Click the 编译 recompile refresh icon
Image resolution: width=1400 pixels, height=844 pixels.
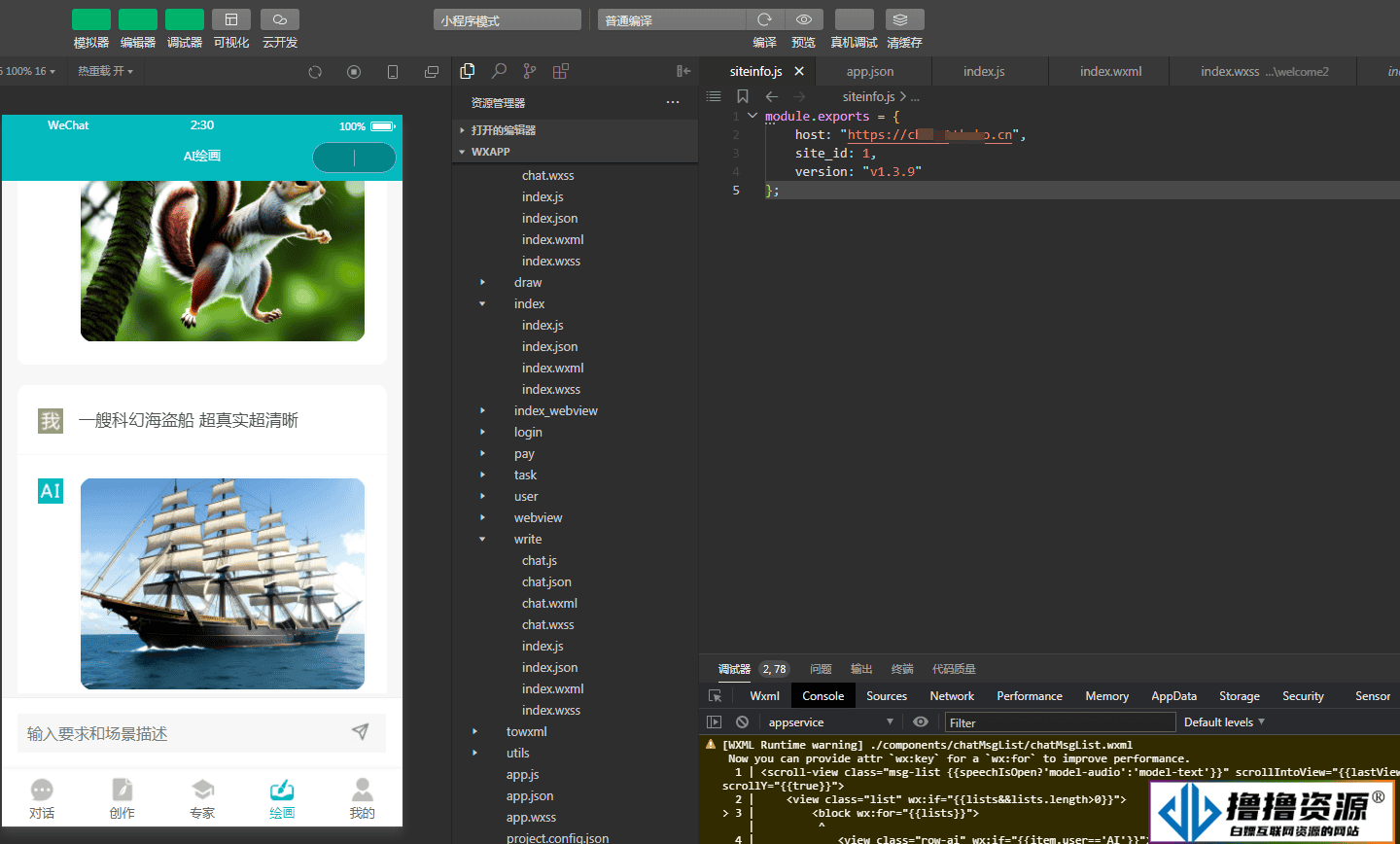tap(765, 19)
